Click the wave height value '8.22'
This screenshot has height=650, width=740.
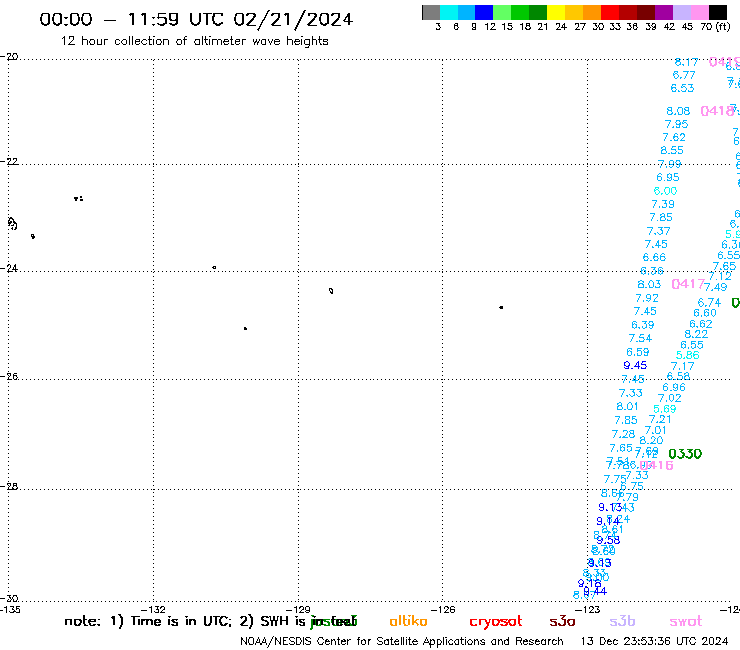coord(696,334)
